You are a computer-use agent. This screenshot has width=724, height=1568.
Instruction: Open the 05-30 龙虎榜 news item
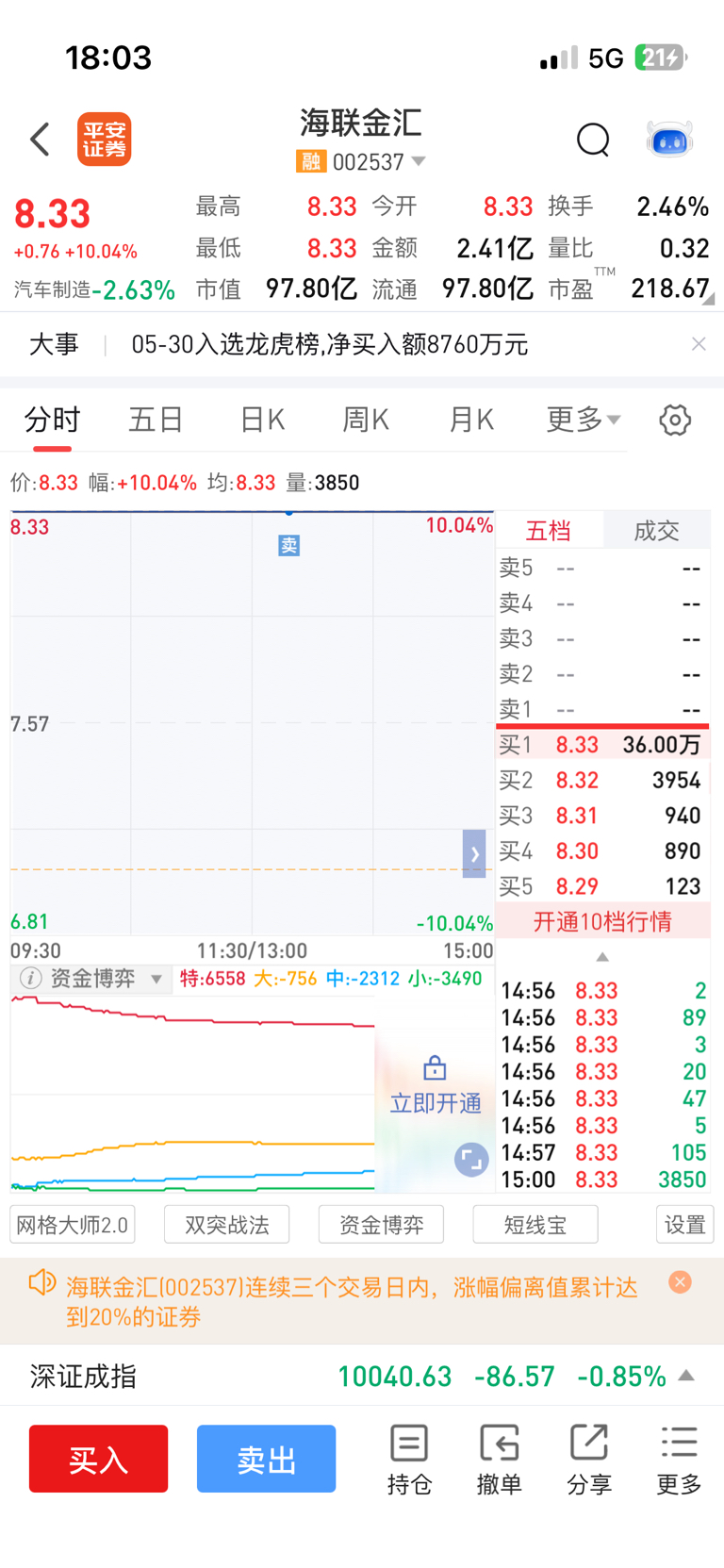(x=329, y=344)
